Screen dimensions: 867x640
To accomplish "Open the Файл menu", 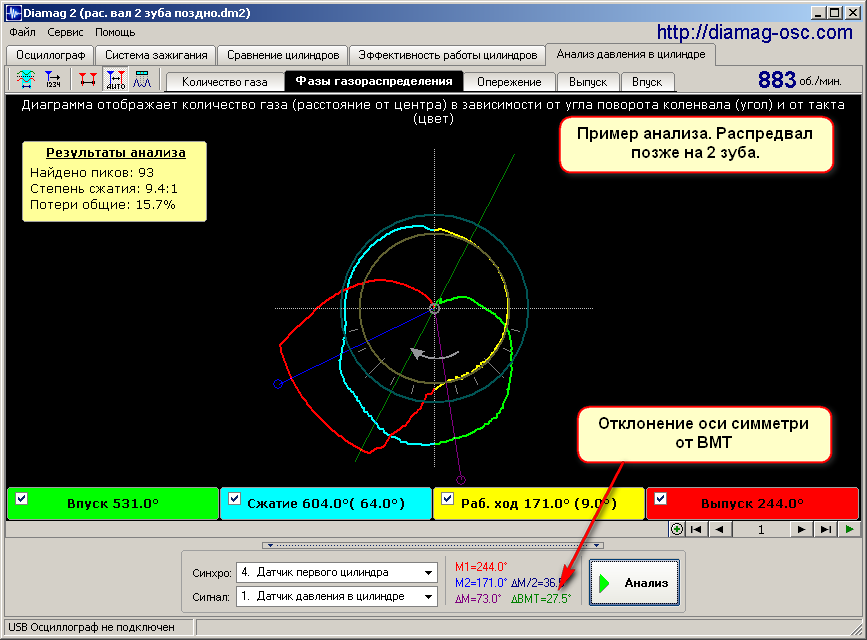I will pos(23,32).
